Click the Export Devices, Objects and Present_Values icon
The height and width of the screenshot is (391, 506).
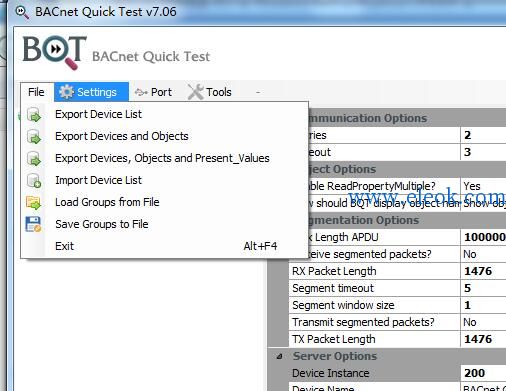click(34, 158)
